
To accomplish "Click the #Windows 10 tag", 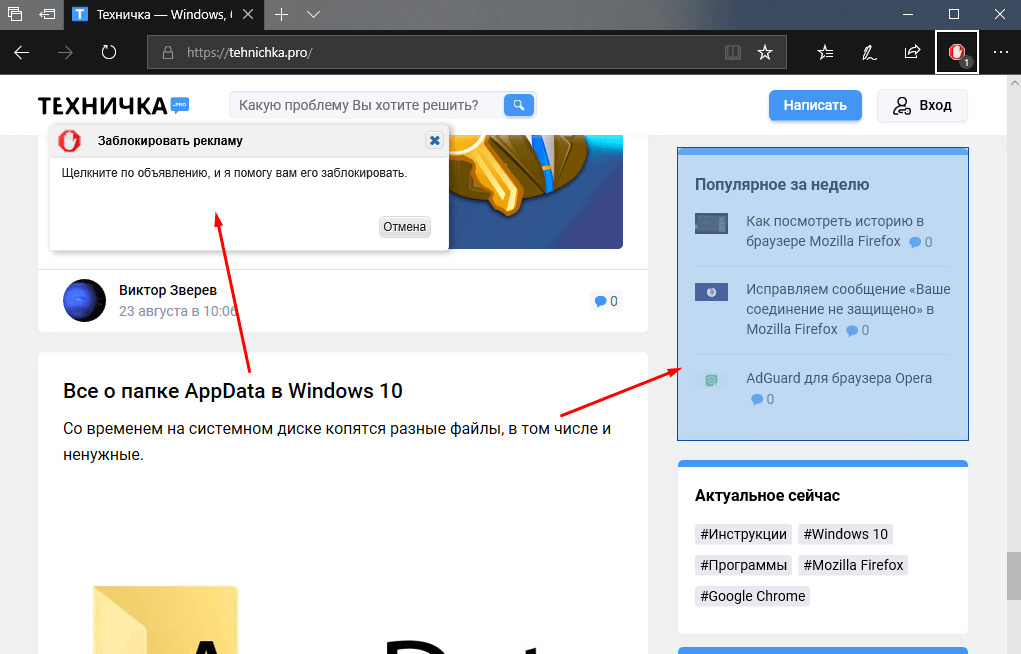I will point(845,534).
